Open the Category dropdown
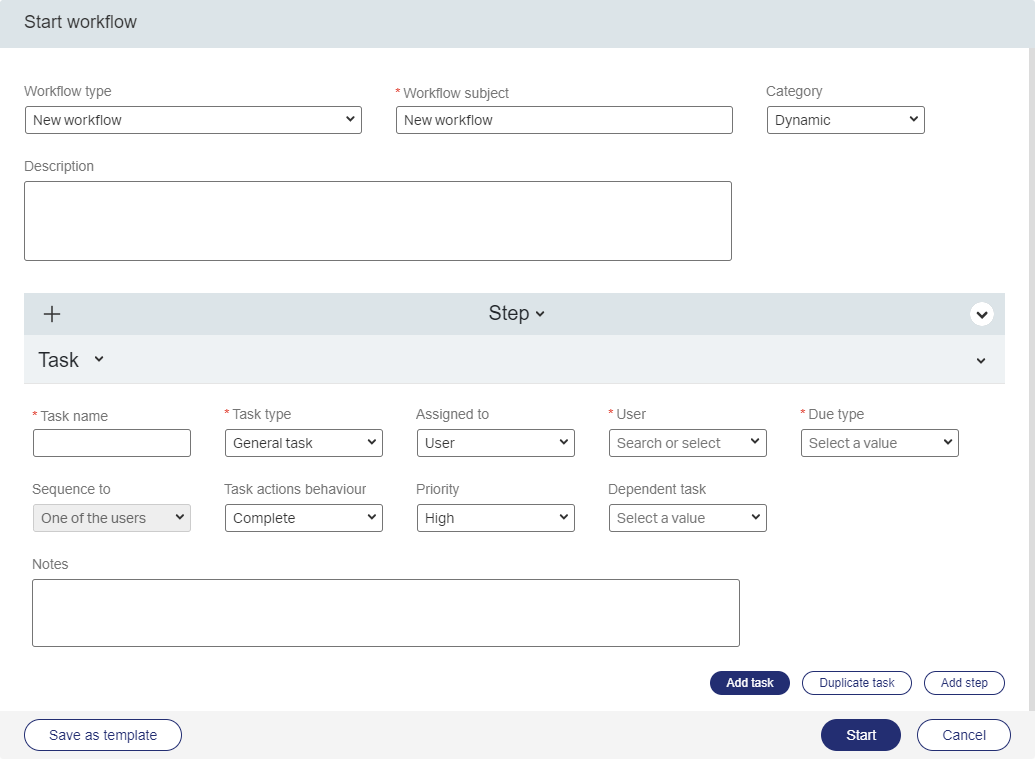The height and width of the screenshot is (759, 1035). [845, 120]
